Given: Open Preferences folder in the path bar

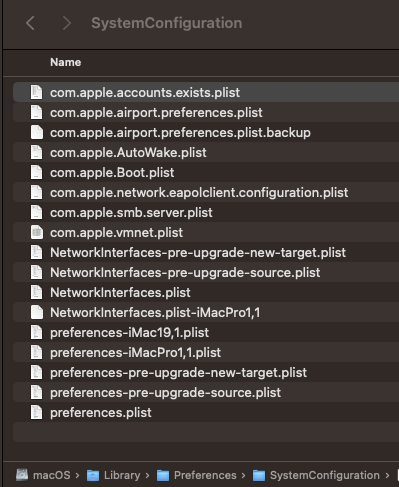Looking at the screenshot, I should (x=197, y=475).
